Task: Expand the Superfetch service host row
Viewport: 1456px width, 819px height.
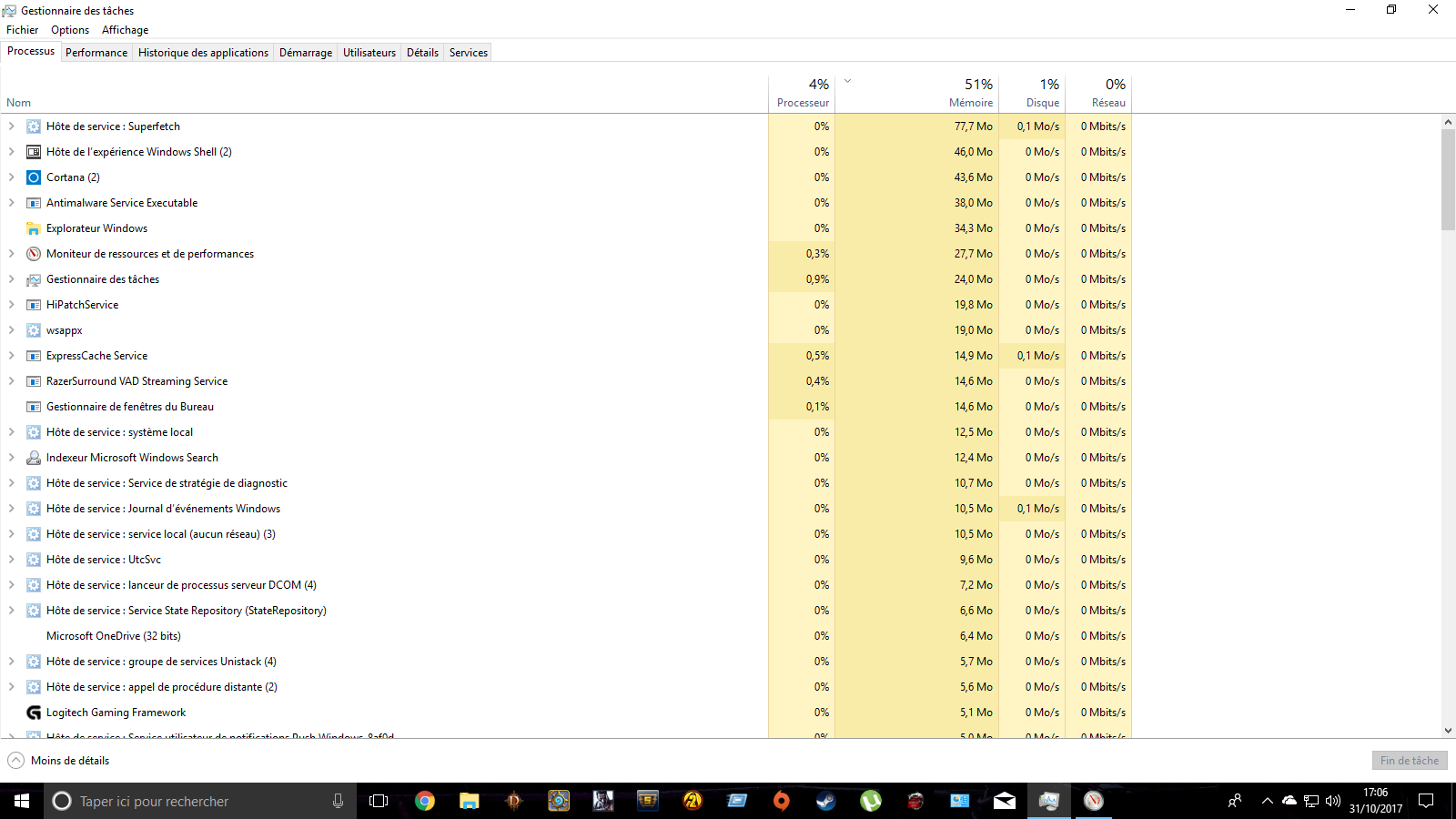Action: coord(12,126)
